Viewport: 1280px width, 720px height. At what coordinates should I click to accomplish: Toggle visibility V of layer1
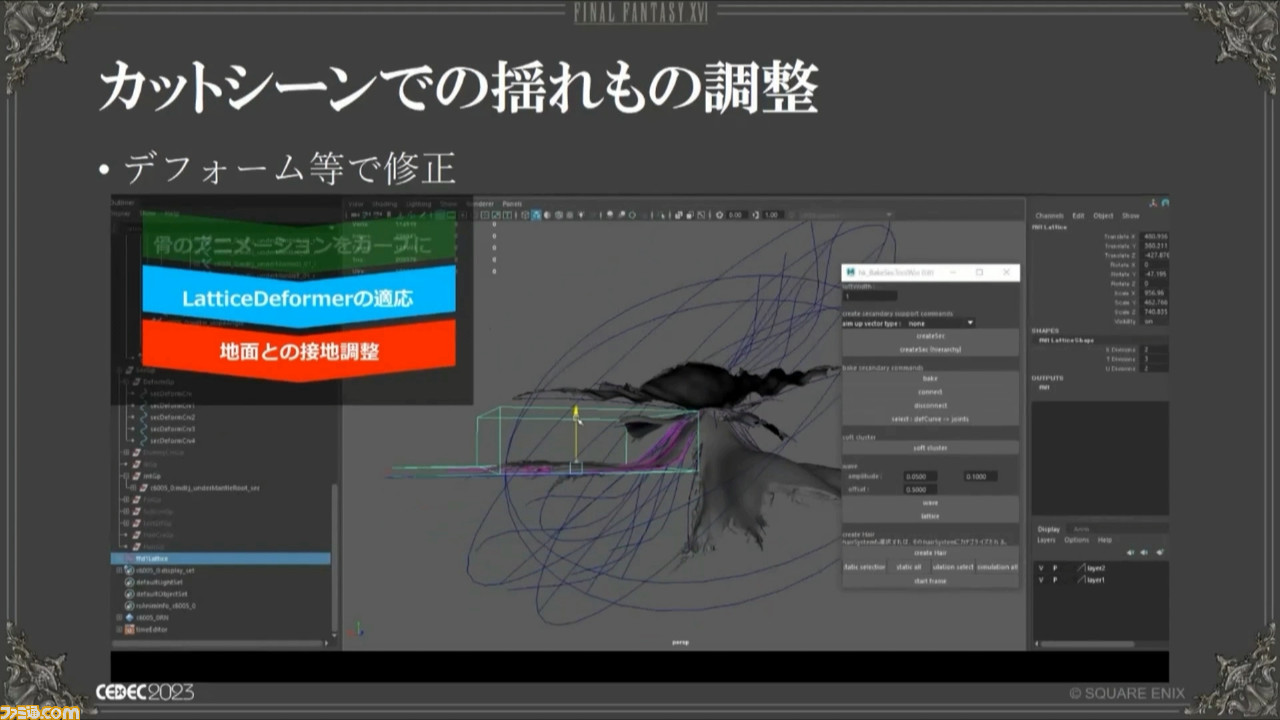click(x=1041, y=579)
